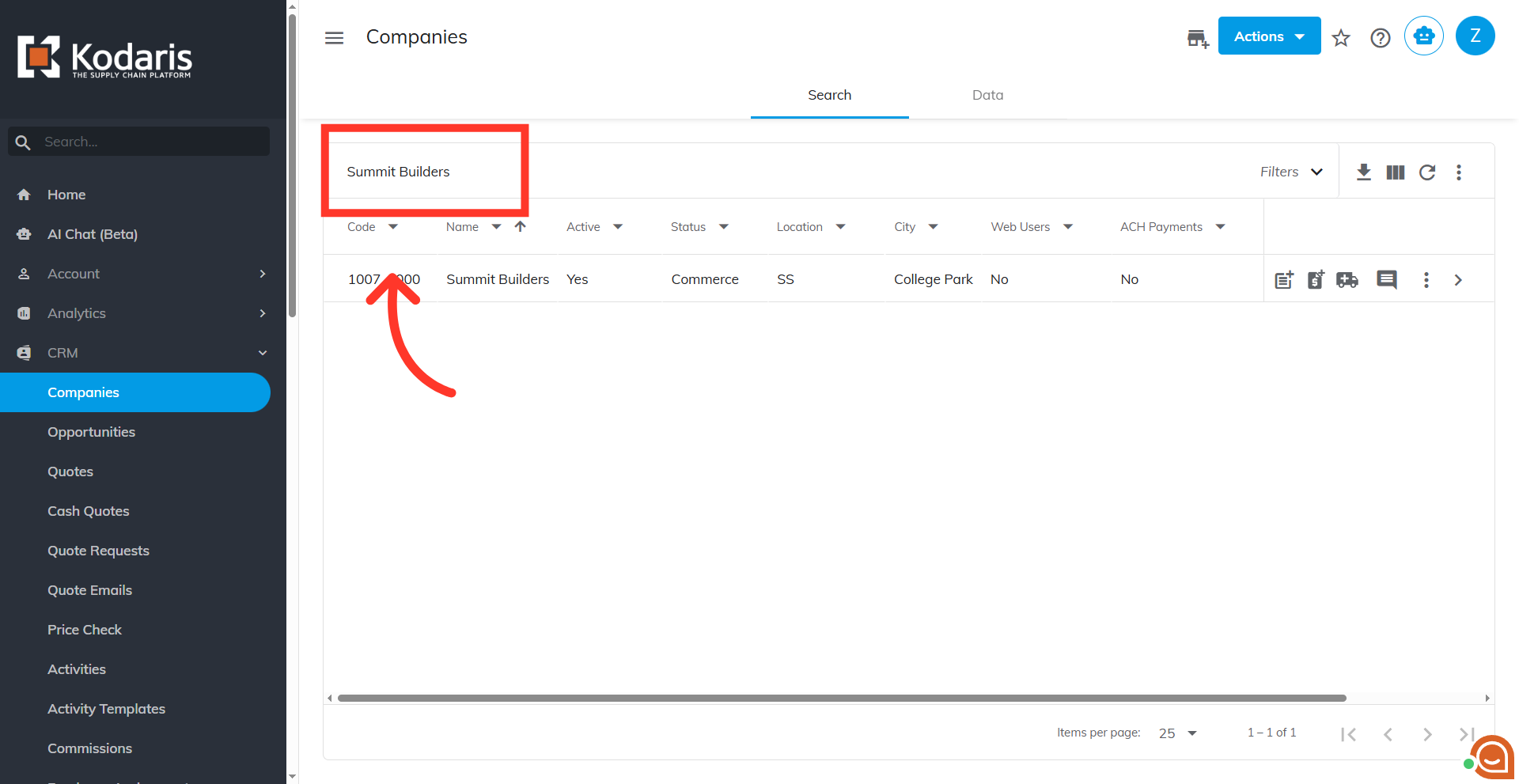1519x784 pixels.
Task: Open Active column filter arrow
Action: click(618, 226)
